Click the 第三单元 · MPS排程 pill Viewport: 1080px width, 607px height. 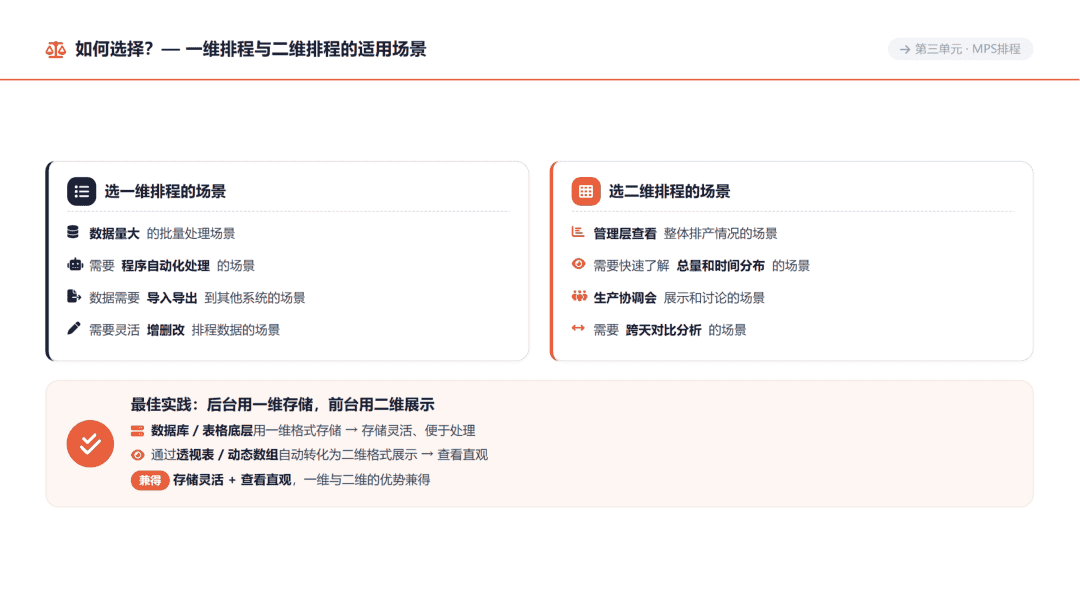pyautogui.click(x=960, y=49)
